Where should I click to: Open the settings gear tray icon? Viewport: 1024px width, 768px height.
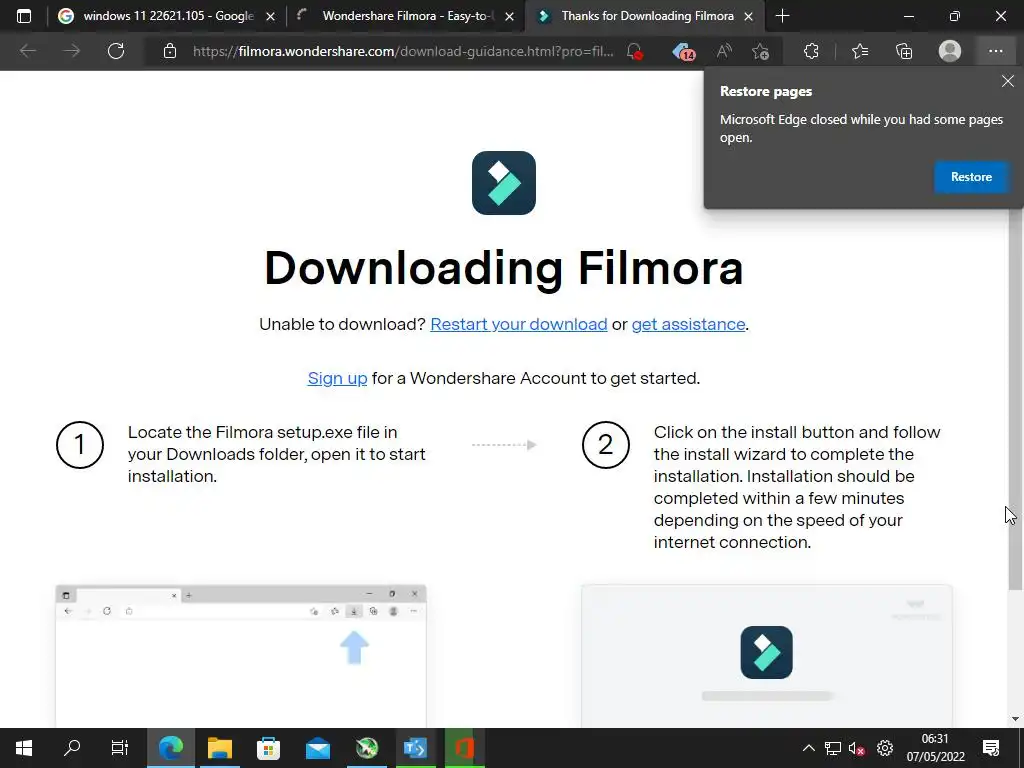click(x=885, y=748)
